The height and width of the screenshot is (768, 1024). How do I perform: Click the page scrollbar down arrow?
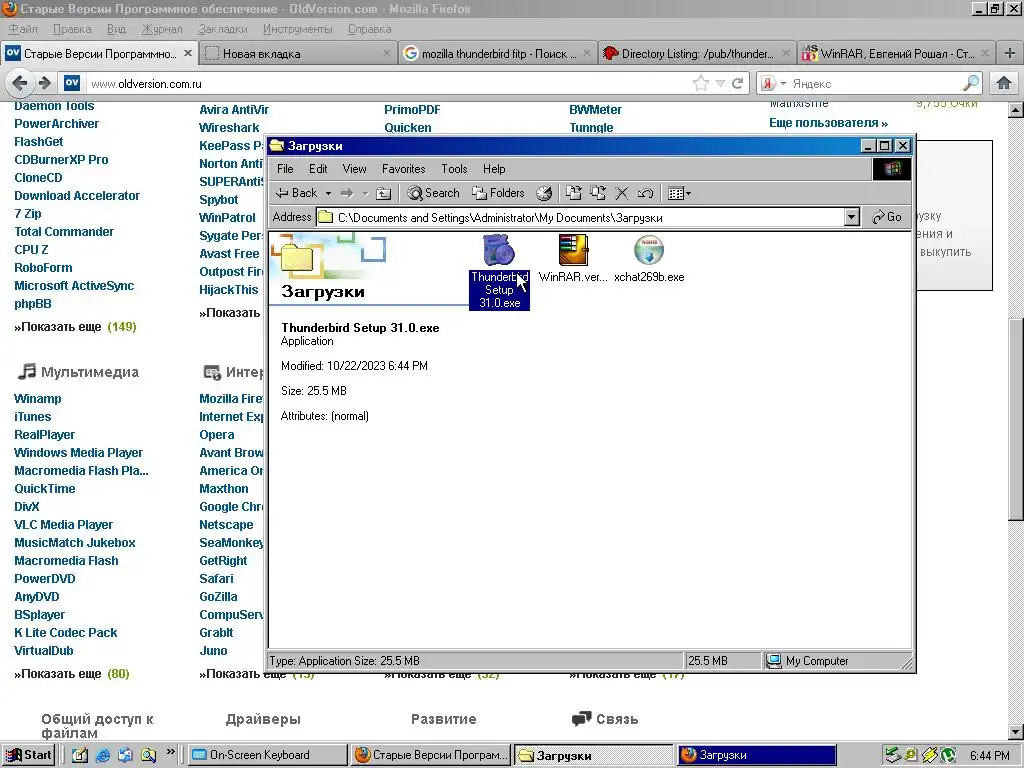(1016, 731)
